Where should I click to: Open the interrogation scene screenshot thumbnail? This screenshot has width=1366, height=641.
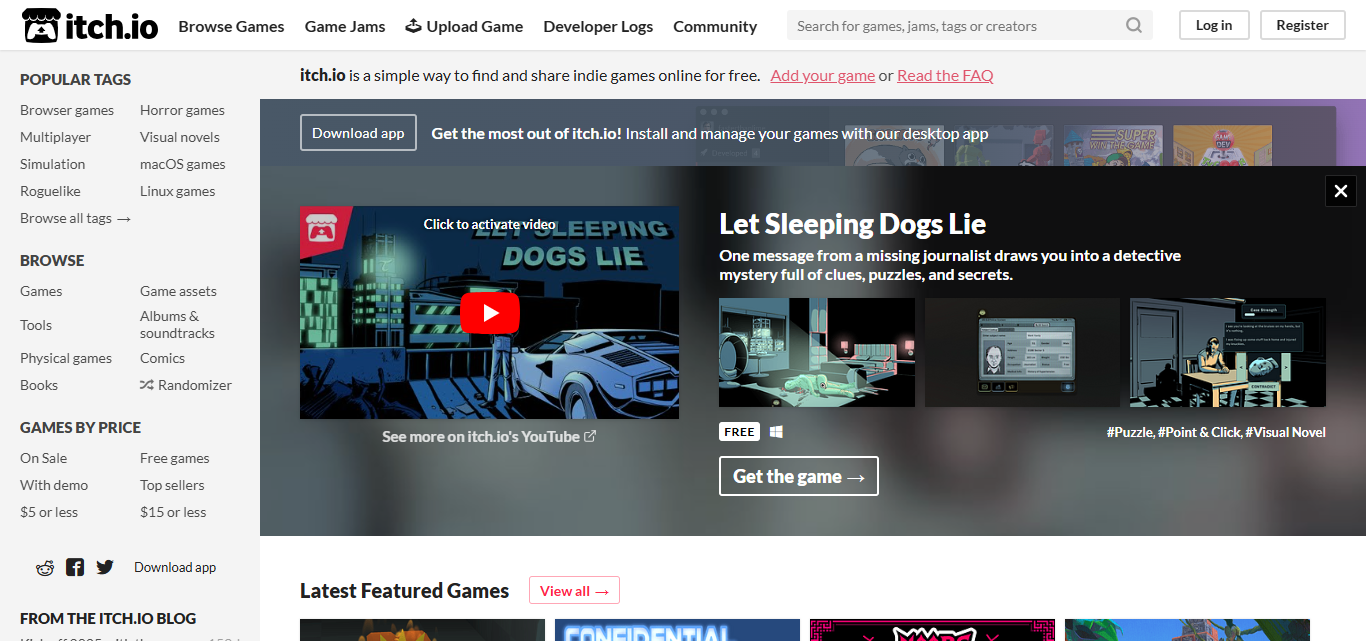click(x=1228, y=352)
